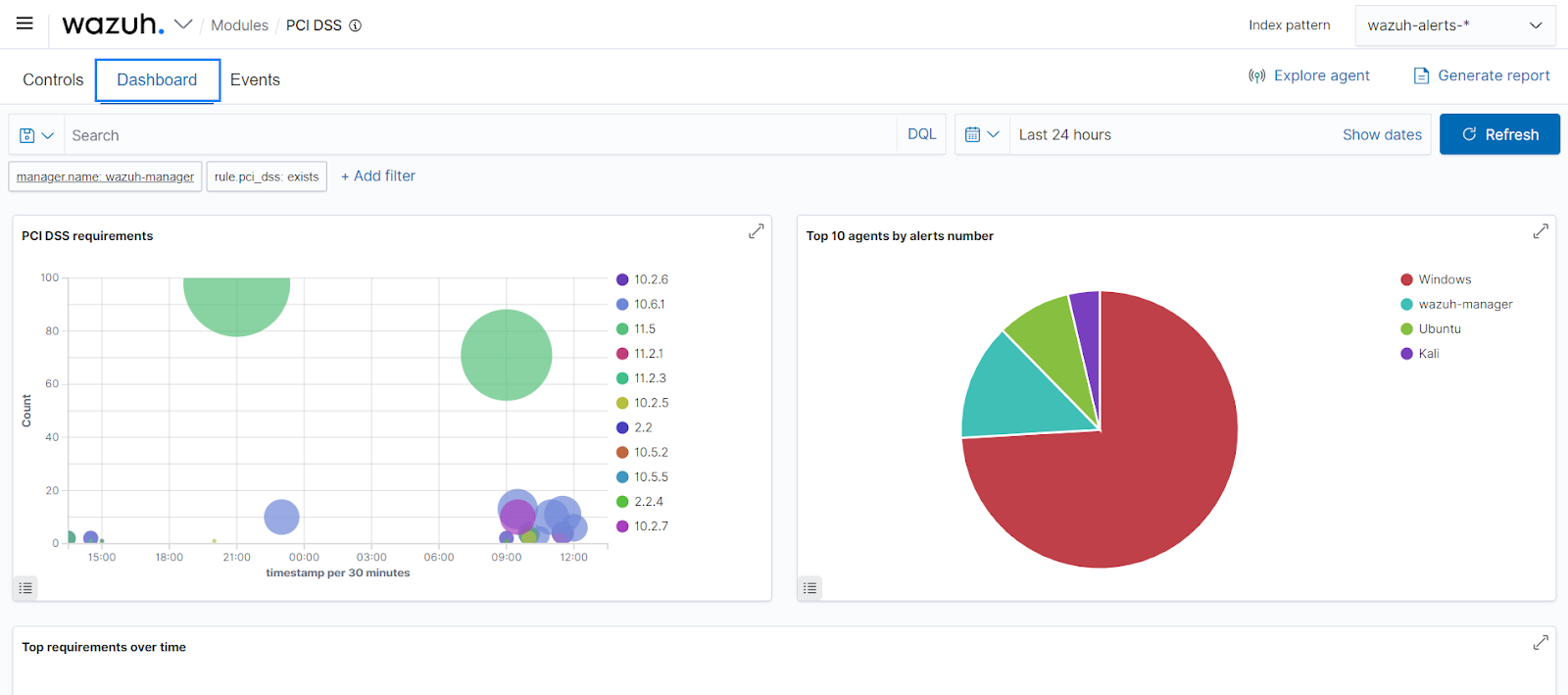This screenshot has width=1568, height=695.
Task: Click Show dates
Action: tap(1382, 135)
